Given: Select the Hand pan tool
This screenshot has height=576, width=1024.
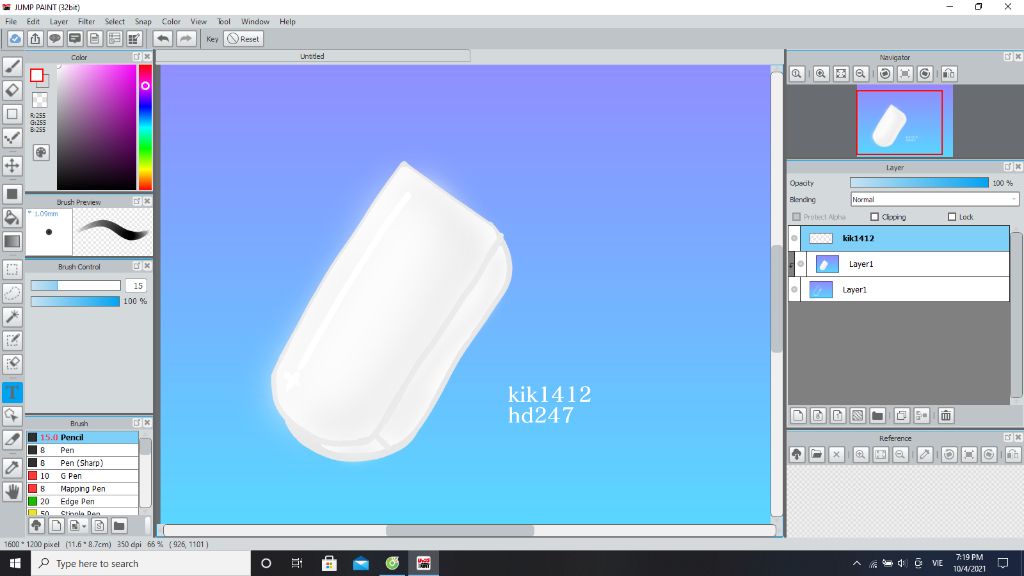Looking at the screenshot, I should 12,491.
